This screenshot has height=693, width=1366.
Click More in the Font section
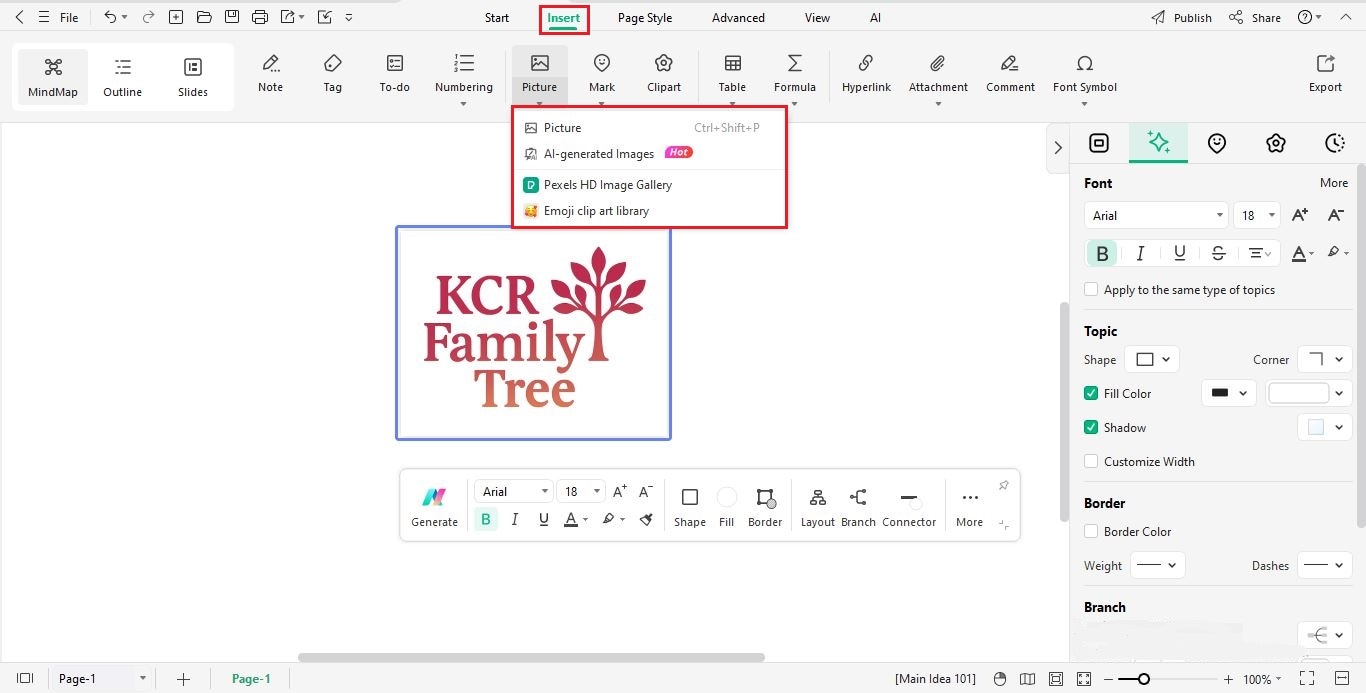pos(1333,182)
